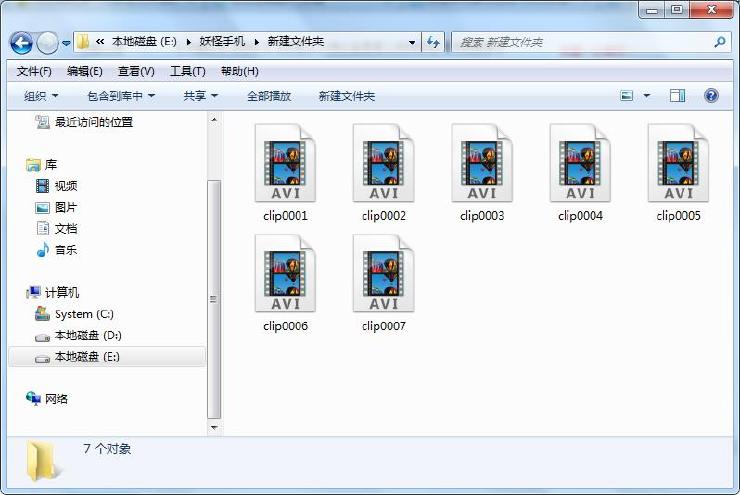This screenshot has height=495, width=740.
Task: Select clip0001 AVI file icon
Action: tap(285, 163)
